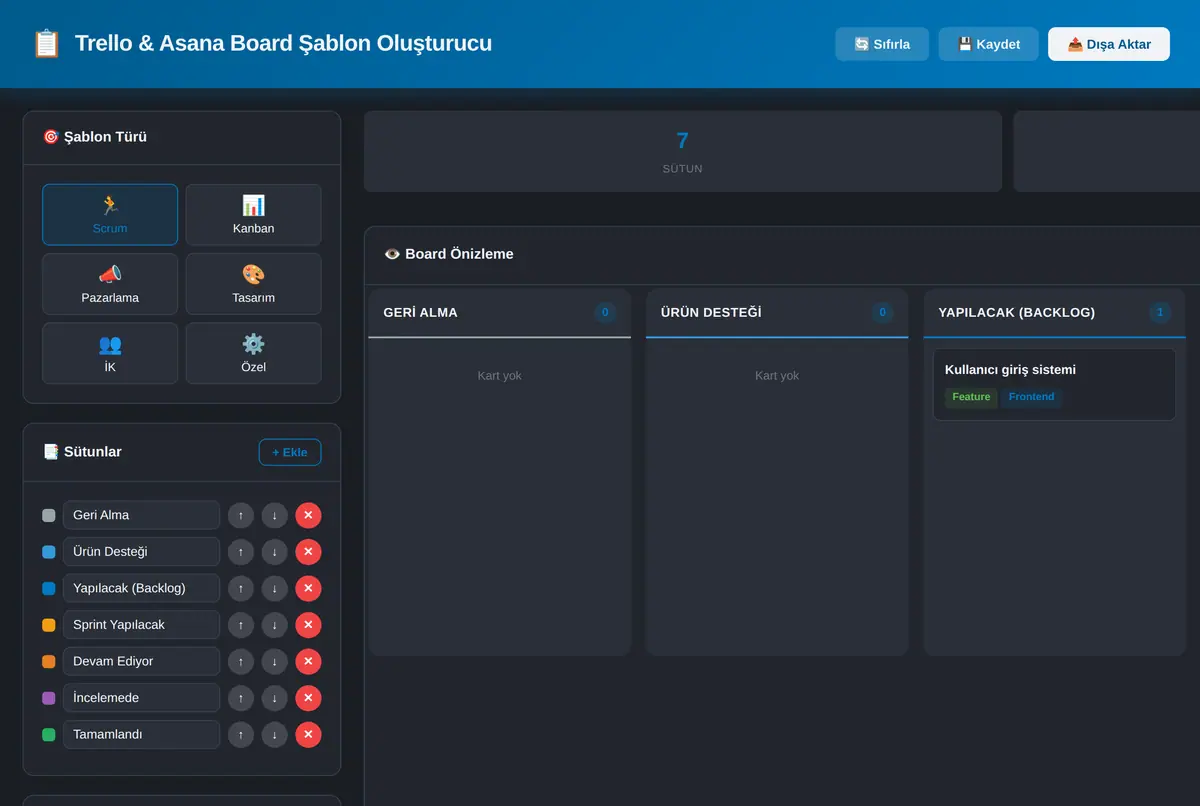The width and height of the screenshot is (1200, 806).
Task: Delete the Devam Ediyor column
Action: 308,661
